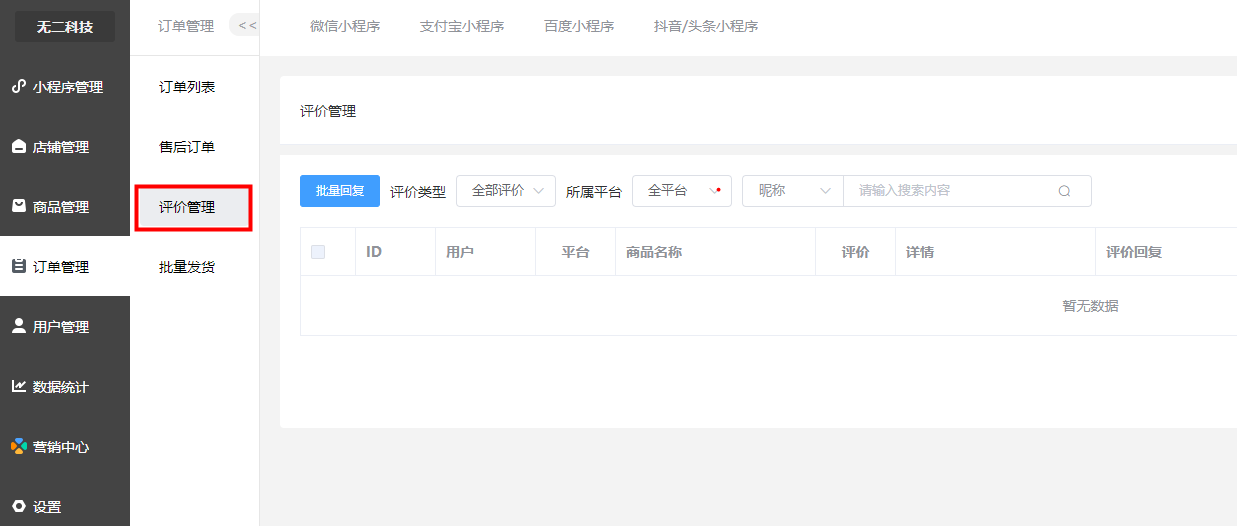The width and height of the screenshot is (1237, 526).
Task: Click the 商品管理 icon in sidebar
Action: tap(18, 206)
